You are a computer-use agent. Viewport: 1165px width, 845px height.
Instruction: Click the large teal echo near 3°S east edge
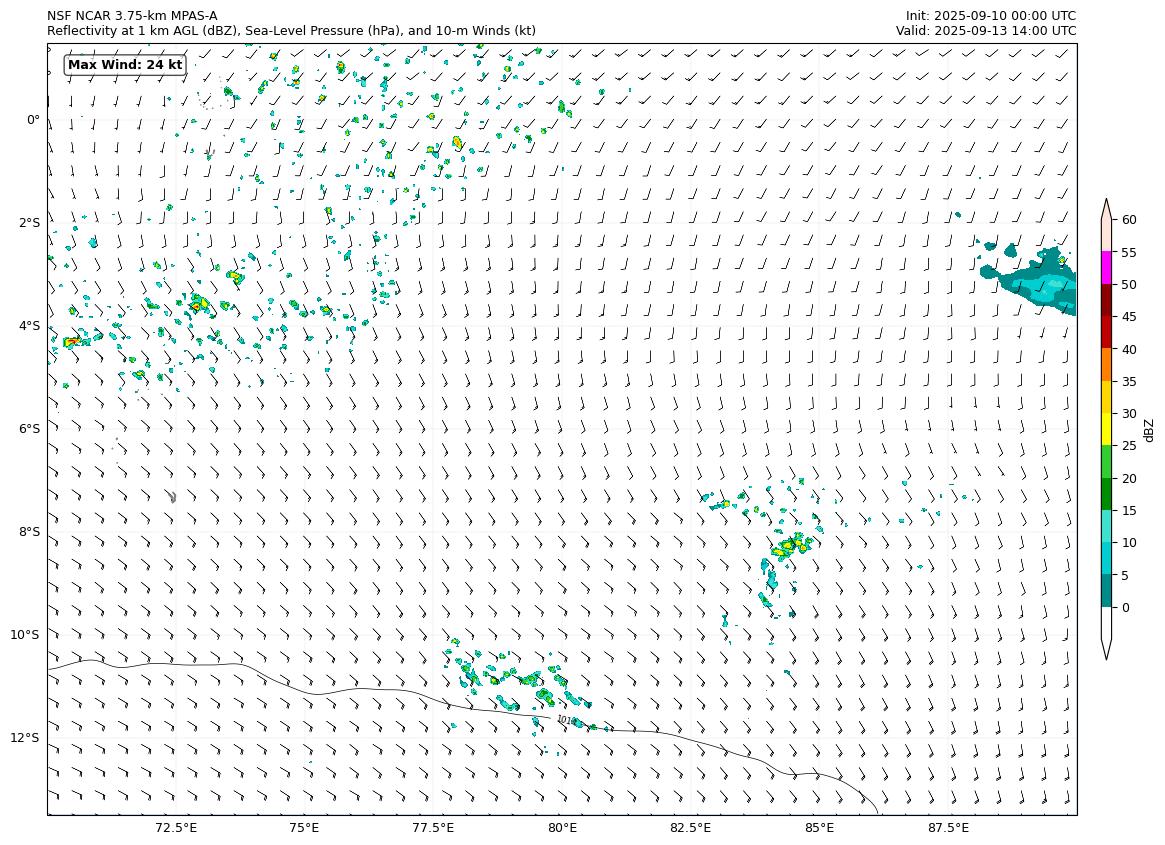click(1040, 285)
